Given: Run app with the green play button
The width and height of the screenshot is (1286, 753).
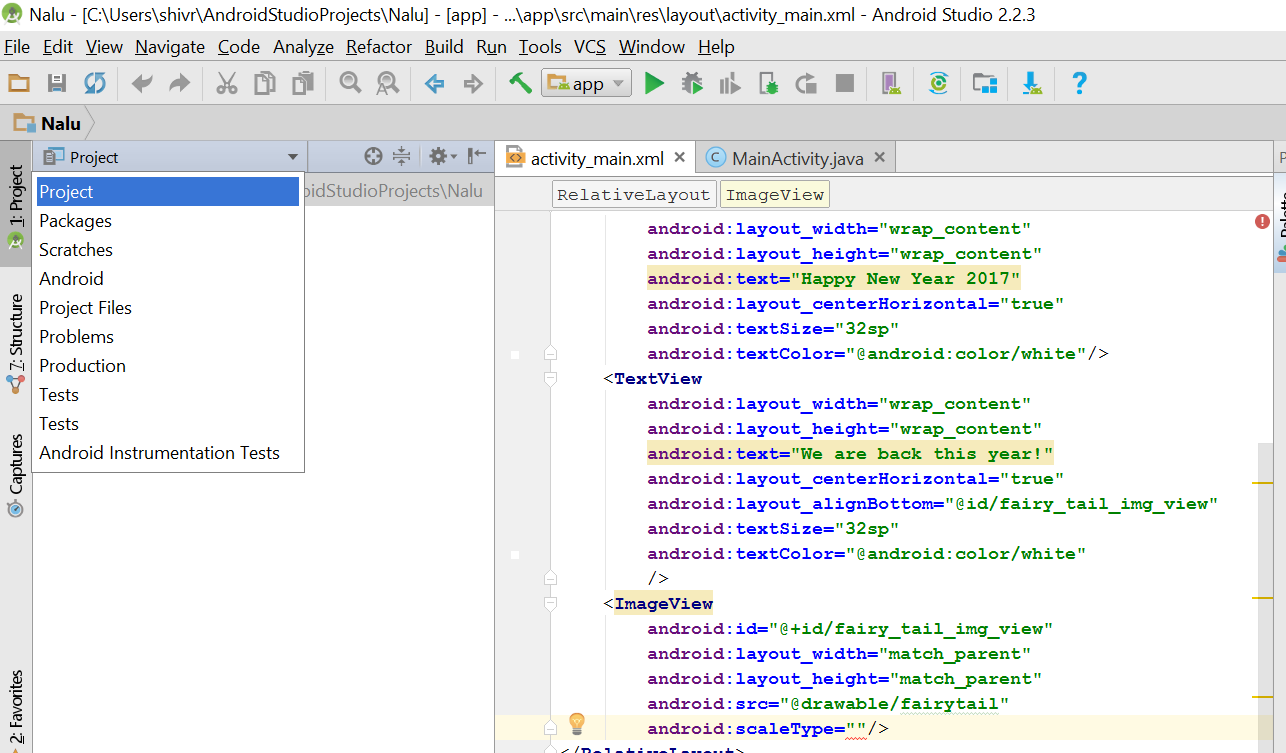Looking at the screenshot, I should coord(654,84).
